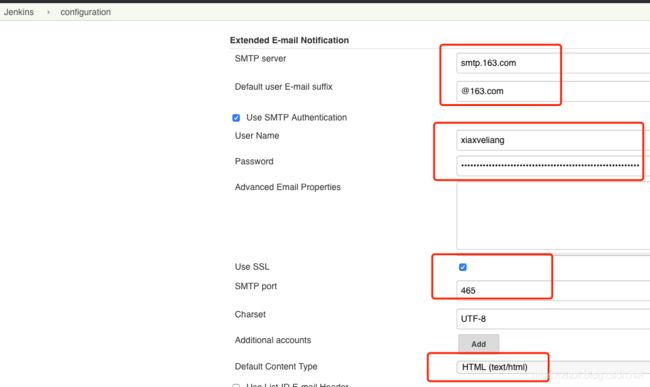650x387 pixels.
Task: Toggle the Use SMTP Authentication checkbox
Action: click(236, 118)
